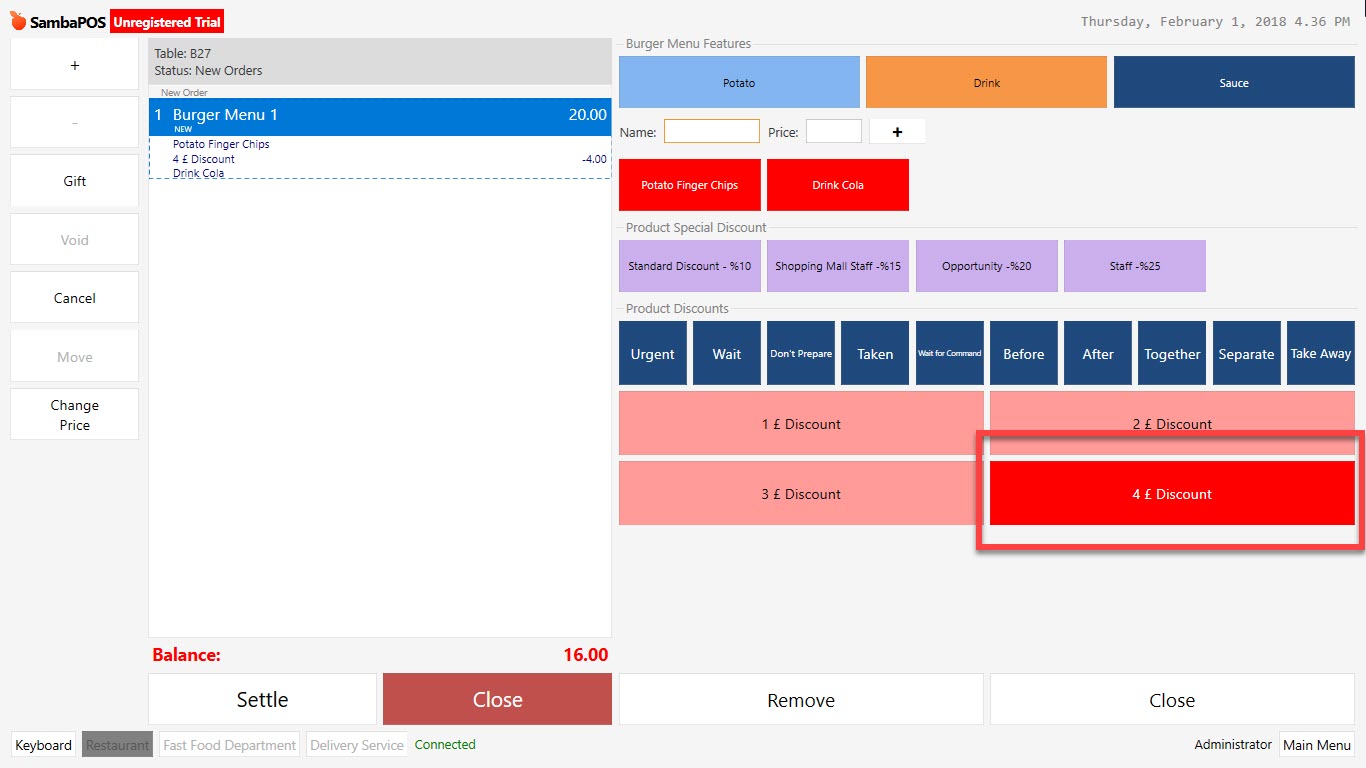
Task: Click the - button in the left panel
Action: point(73,122)
